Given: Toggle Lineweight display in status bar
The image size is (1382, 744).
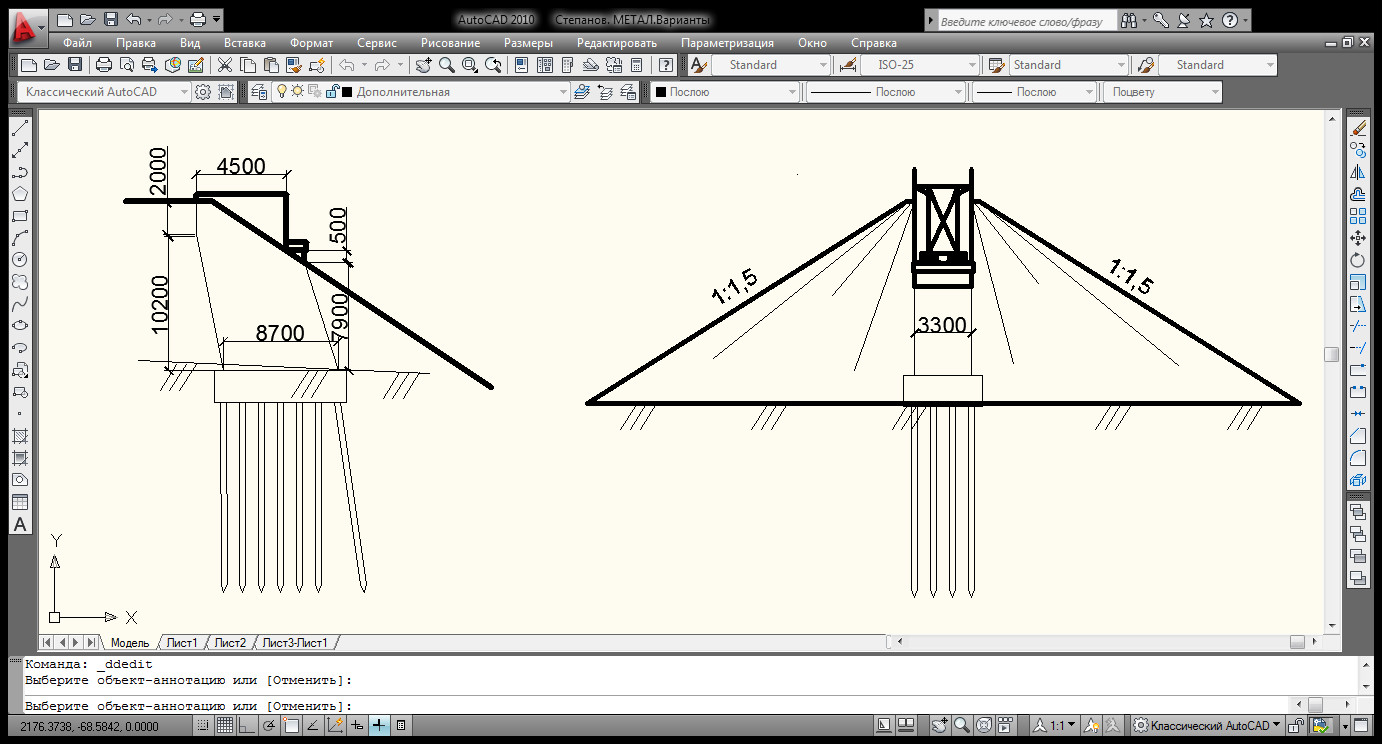Looking at the screenshot, I should coord(380,725).
